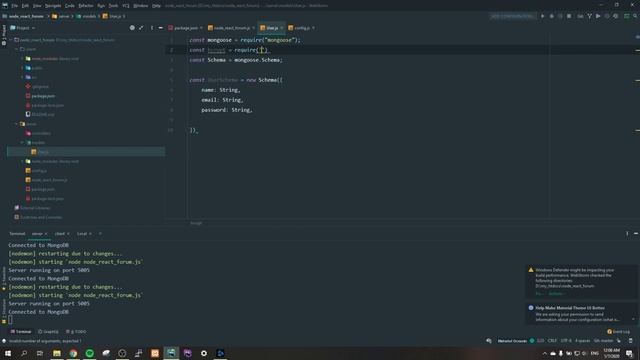Click the expand-all arrows icon in Project panel
This screenshot has width=640, height=360.
(x=141, y=28)
